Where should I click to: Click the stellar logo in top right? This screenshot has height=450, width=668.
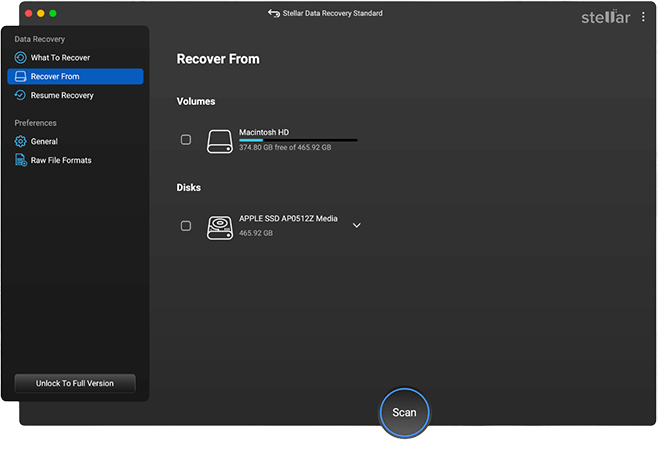click(x=606, y=17)
